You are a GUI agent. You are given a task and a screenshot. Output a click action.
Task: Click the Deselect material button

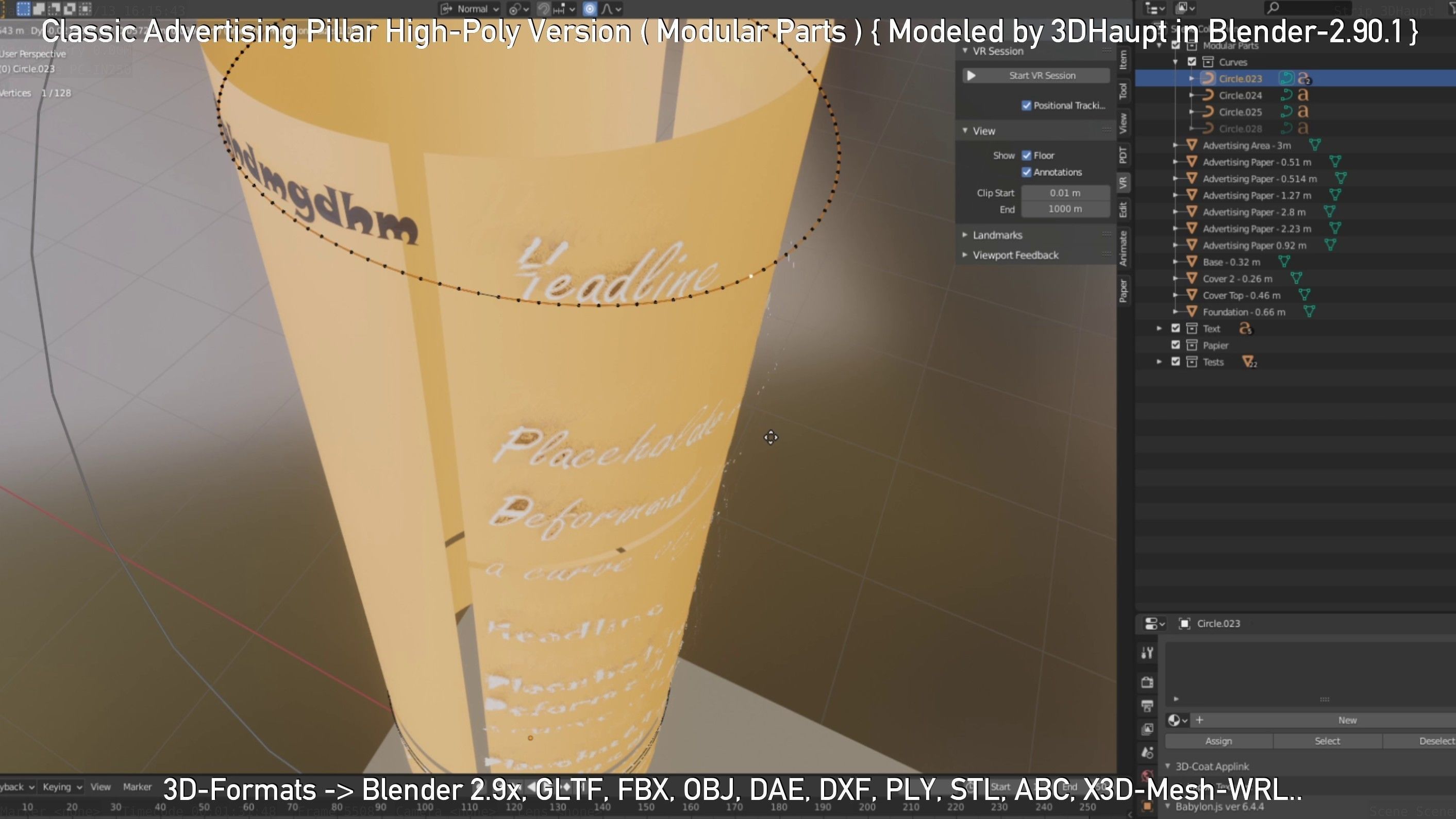click(x=1420, y=741)
